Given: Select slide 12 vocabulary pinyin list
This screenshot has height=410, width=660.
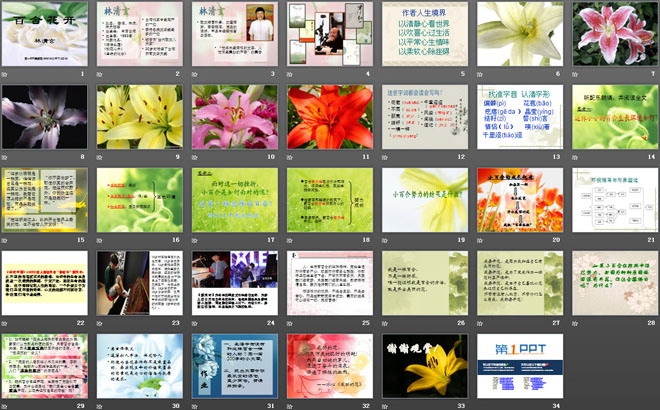Looking at the screenshot, I should click(x=425, y=117).
